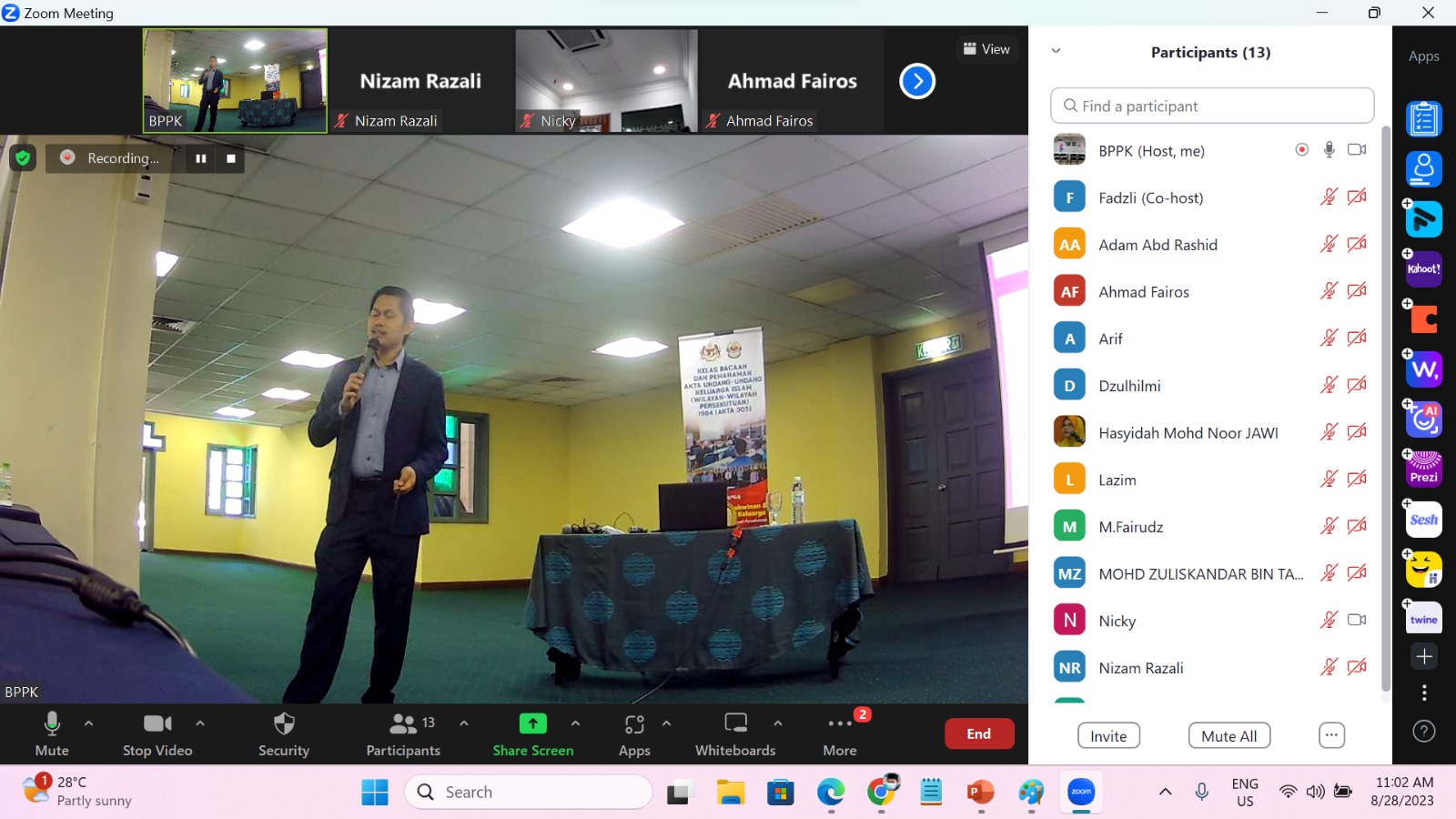Select the Nizam Razali gallery tile
The height and width of the screenshot is (819, 1456).
[420, 81]
